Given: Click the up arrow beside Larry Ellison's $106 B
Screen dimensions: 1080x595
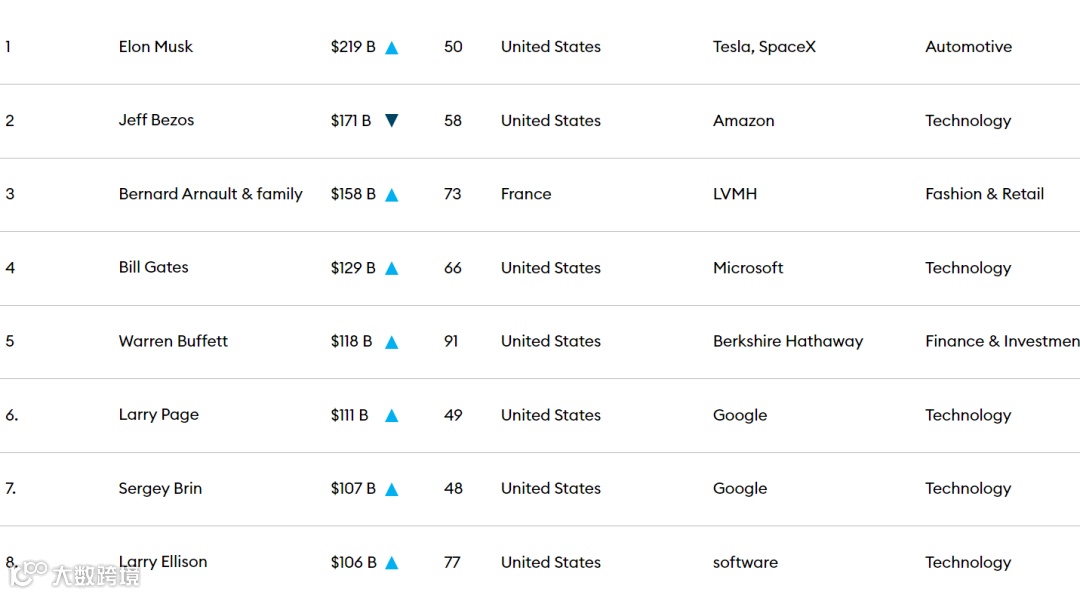Looking at the screenshot, I should tap(392, 563).
